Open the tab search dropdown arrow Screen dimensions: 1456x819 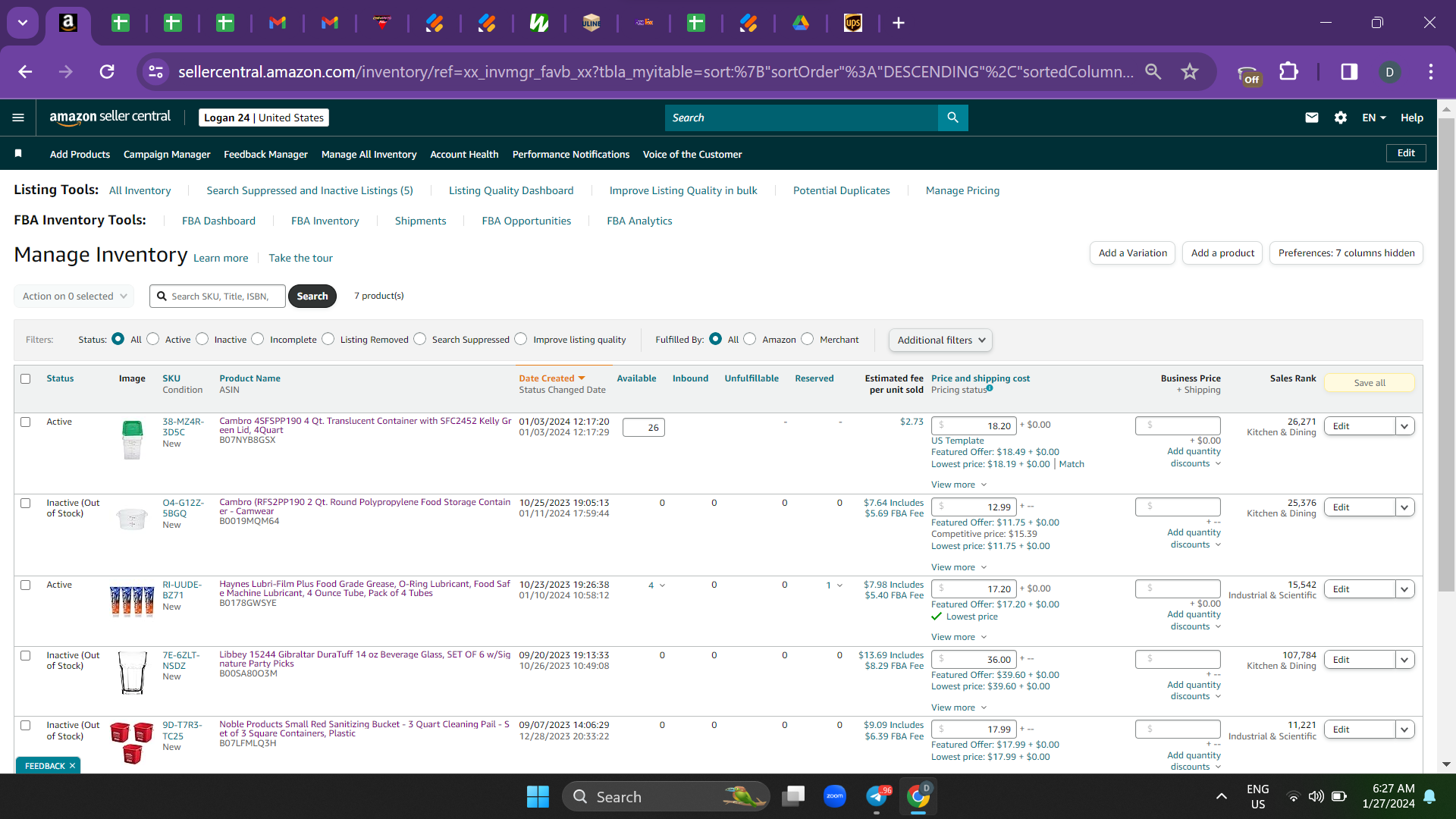23,23
